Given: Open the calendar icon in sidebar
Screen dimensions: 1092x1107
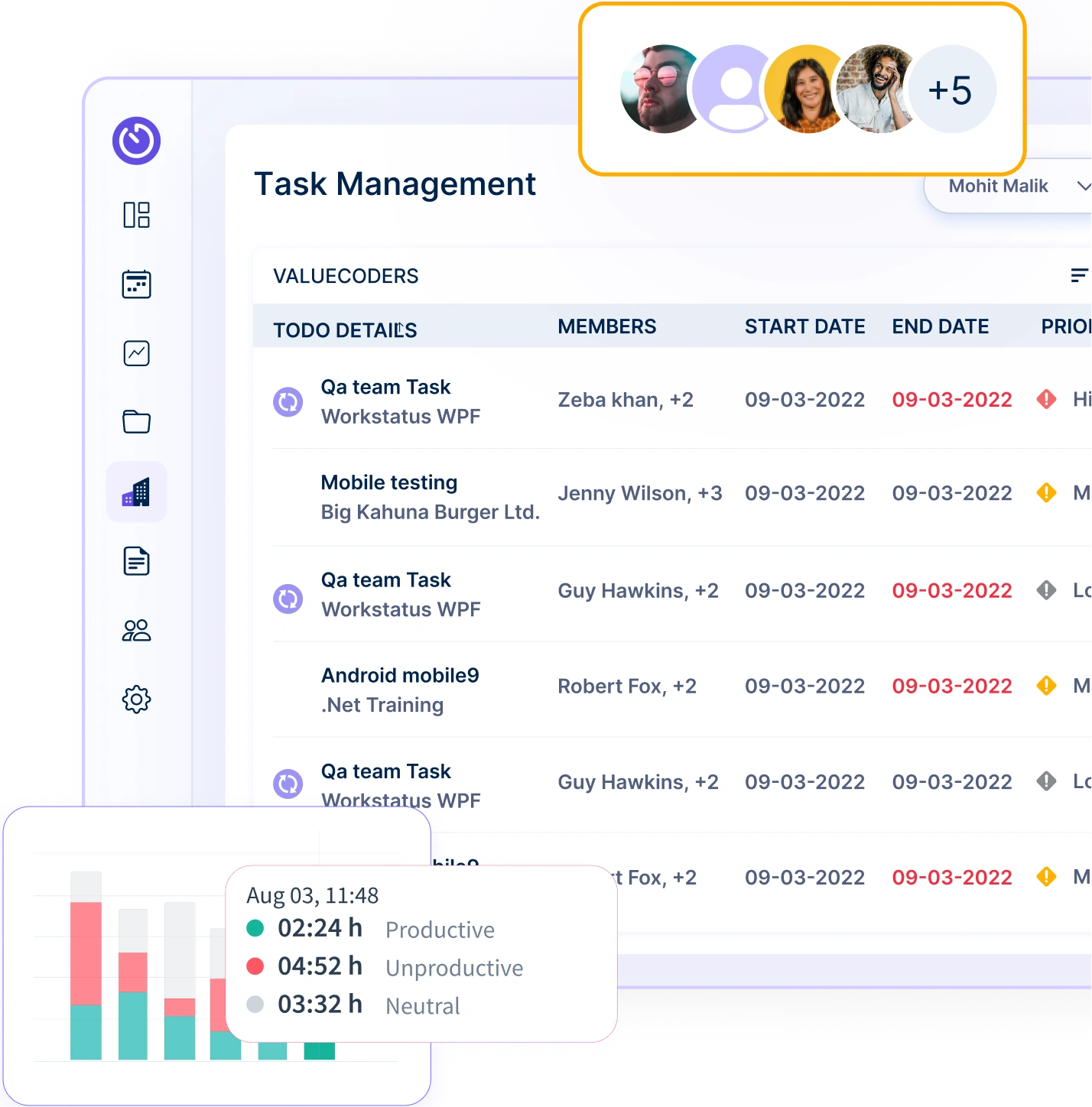Looking at the screenshot, I should [x=136, y=284].
